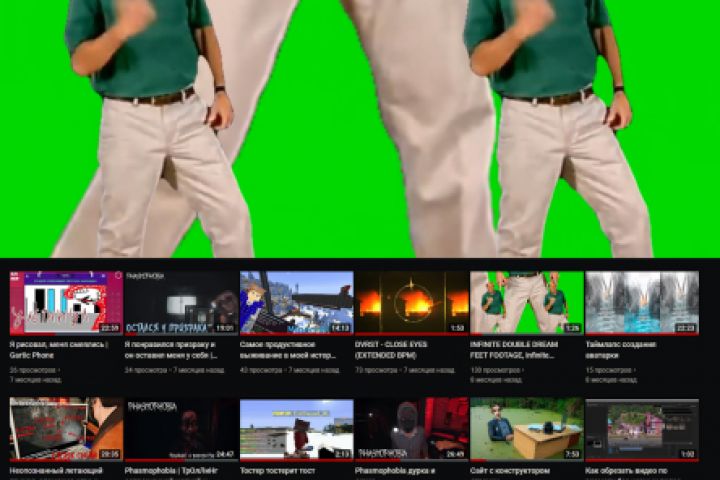Open the thumbnail with a laptop and an orange sleeve
Screen dimensions: 720x480
66,429
